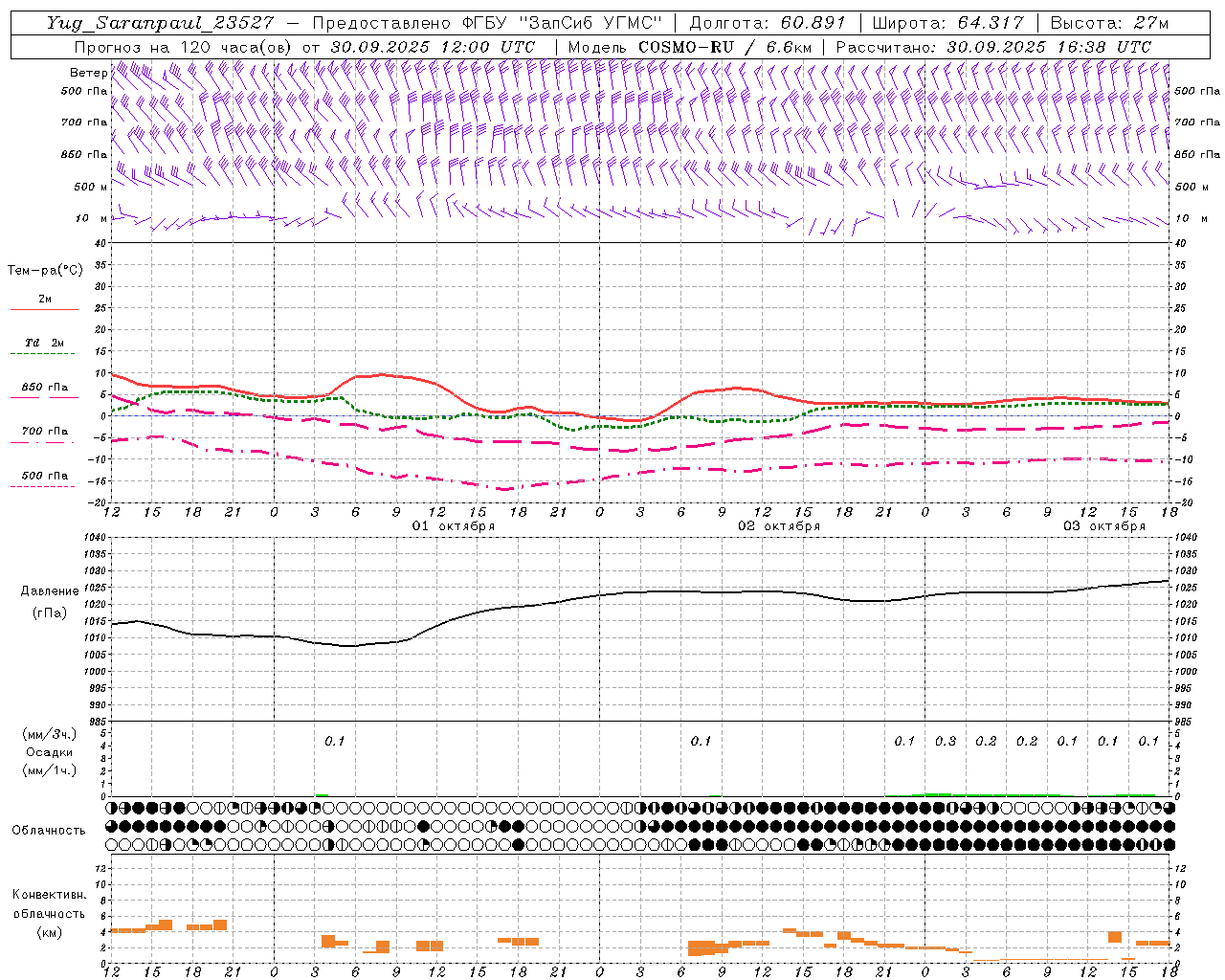This screenshot has width=1225, height=980.
Task: Select the '(мм/1ч.)' precipitation unit label
Action: coord(50,770)
